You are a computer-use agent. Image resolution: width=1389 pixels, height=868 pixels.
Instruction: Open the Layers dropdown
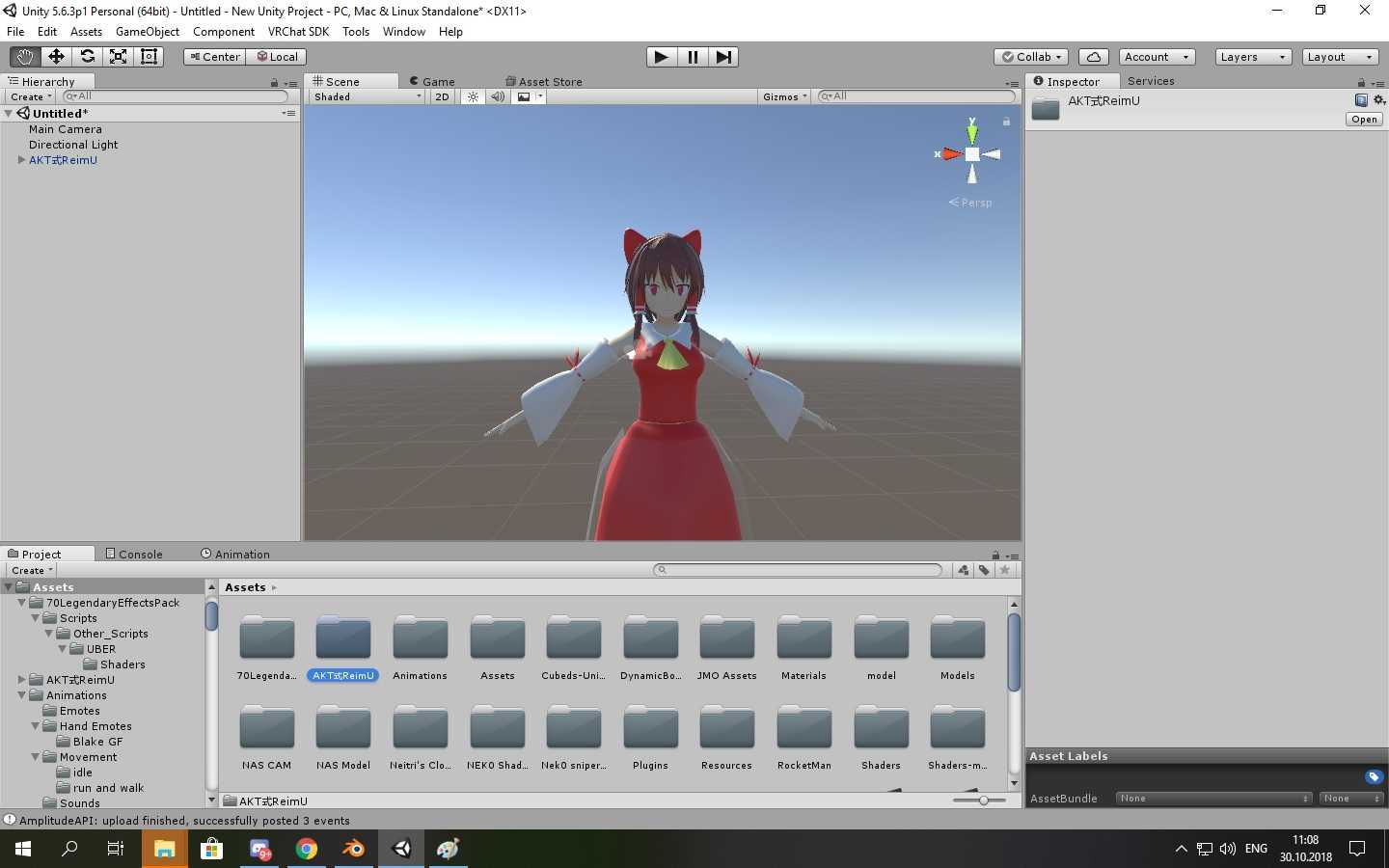[x=1252, y=57]
